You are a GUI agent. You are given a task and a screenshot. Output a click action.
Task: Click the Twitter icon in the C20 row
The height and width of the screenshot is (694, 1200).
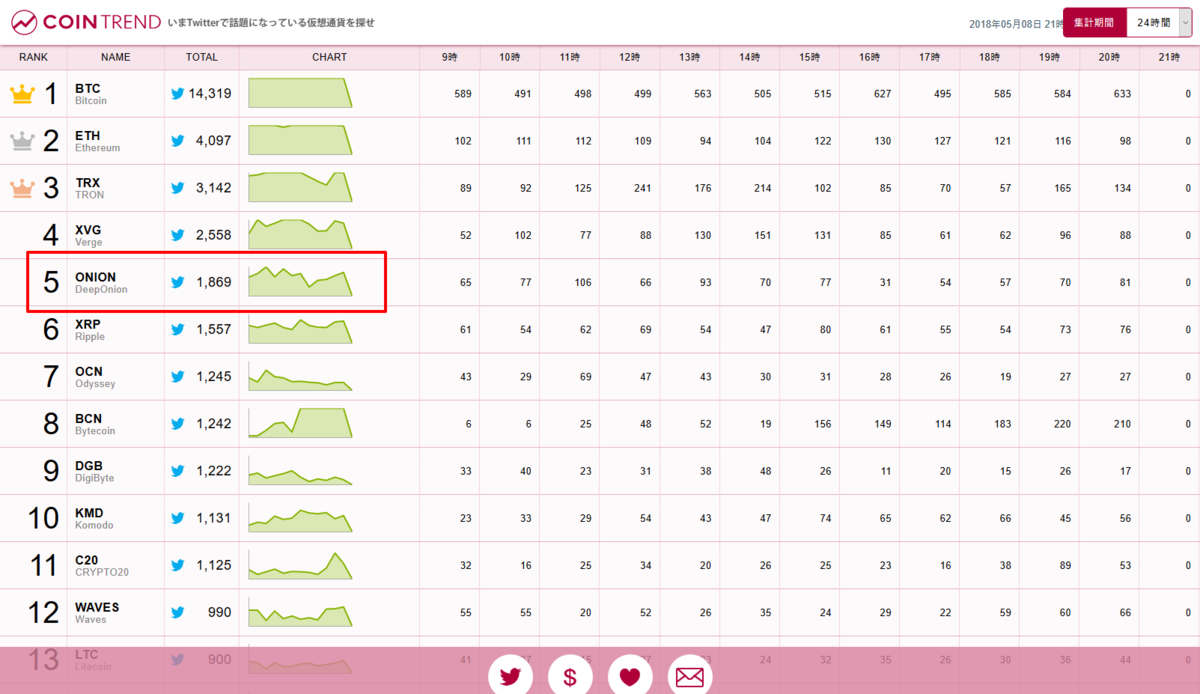pos(178,565)
